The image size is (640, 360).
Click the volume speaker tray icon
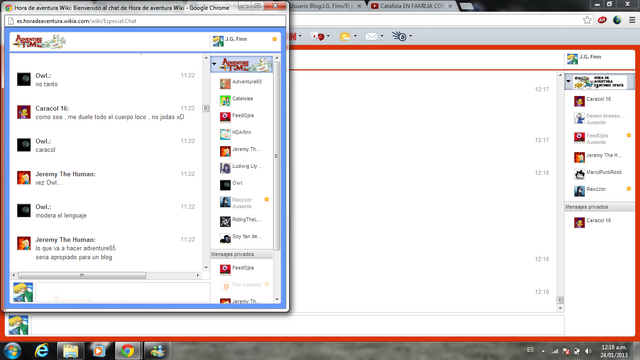click(588, 351)
